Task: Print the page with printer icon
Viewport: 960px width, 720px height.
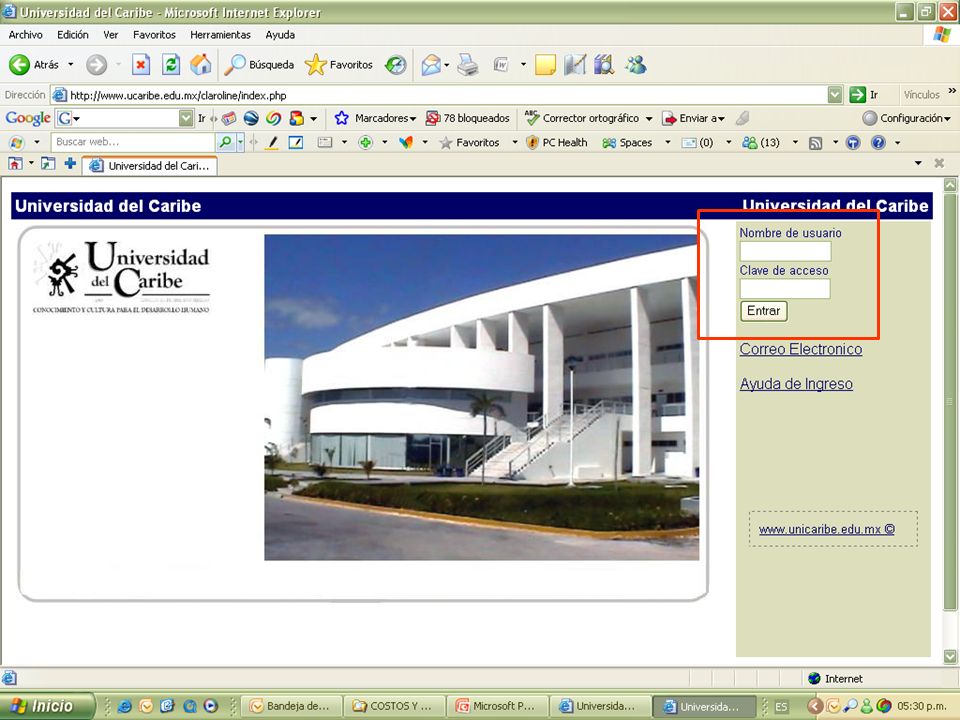Action: pos(468,64)
